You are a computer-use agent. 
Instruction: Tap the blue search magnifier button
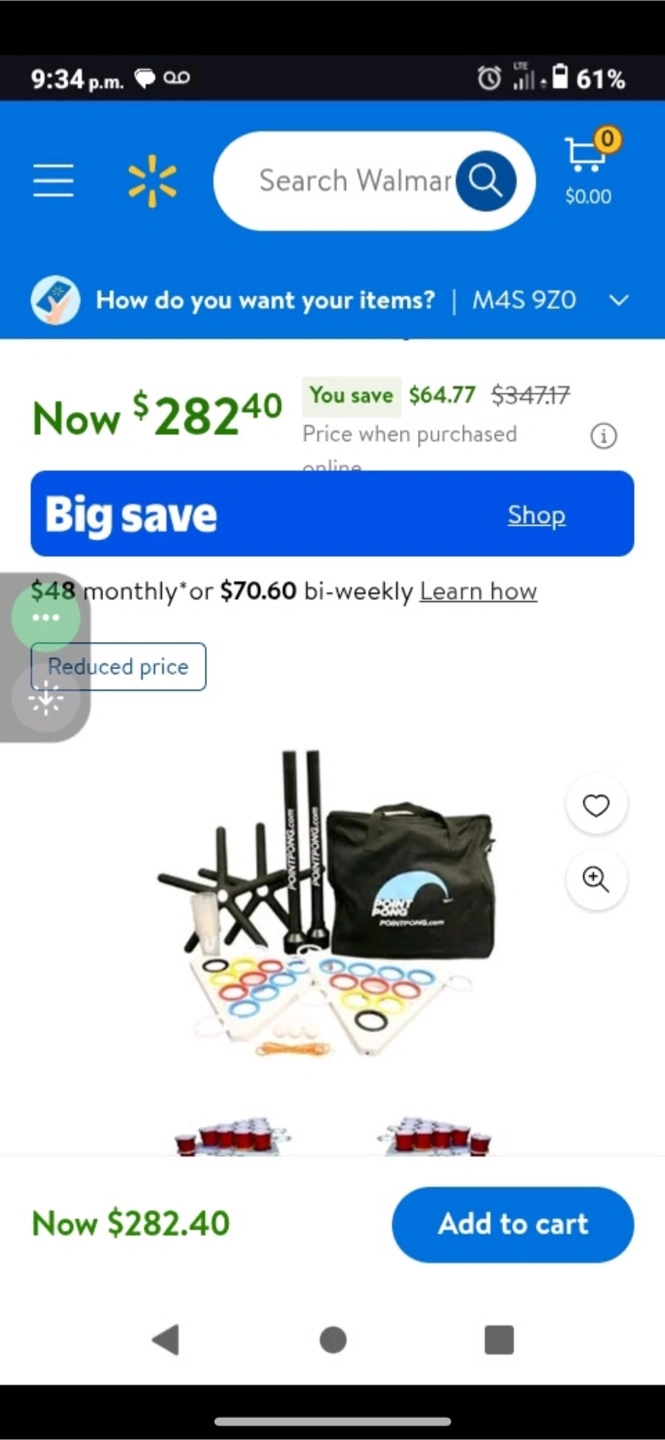tap(486, 181)
